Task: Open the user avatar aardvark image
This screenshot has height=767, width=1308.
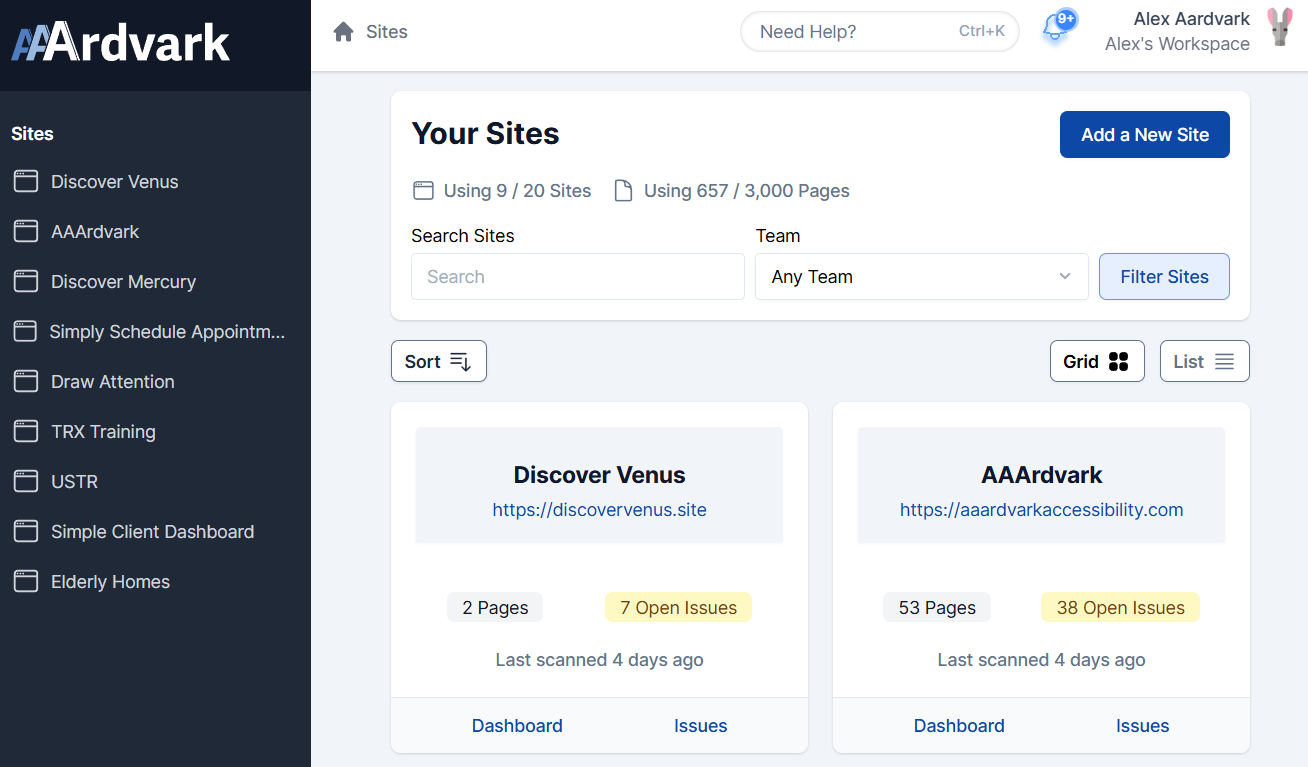Action: (1280, 28)
